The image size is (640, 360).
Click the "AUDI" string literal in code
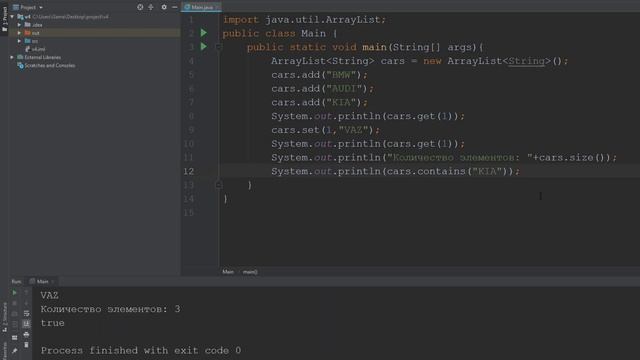click(344, 89)
